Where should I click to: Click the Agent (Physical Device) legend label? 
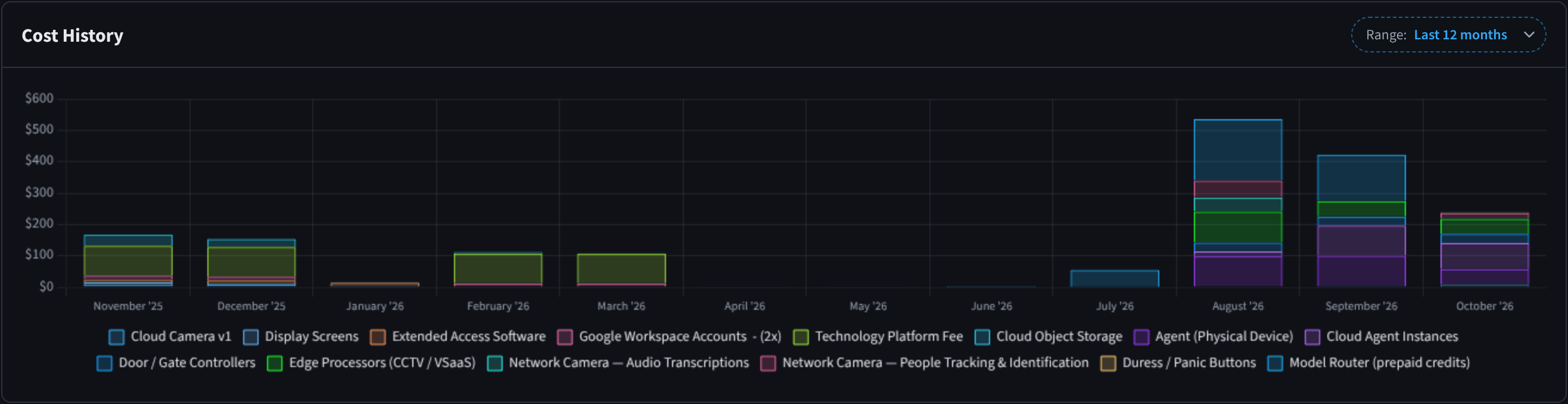click(1224, 337)
